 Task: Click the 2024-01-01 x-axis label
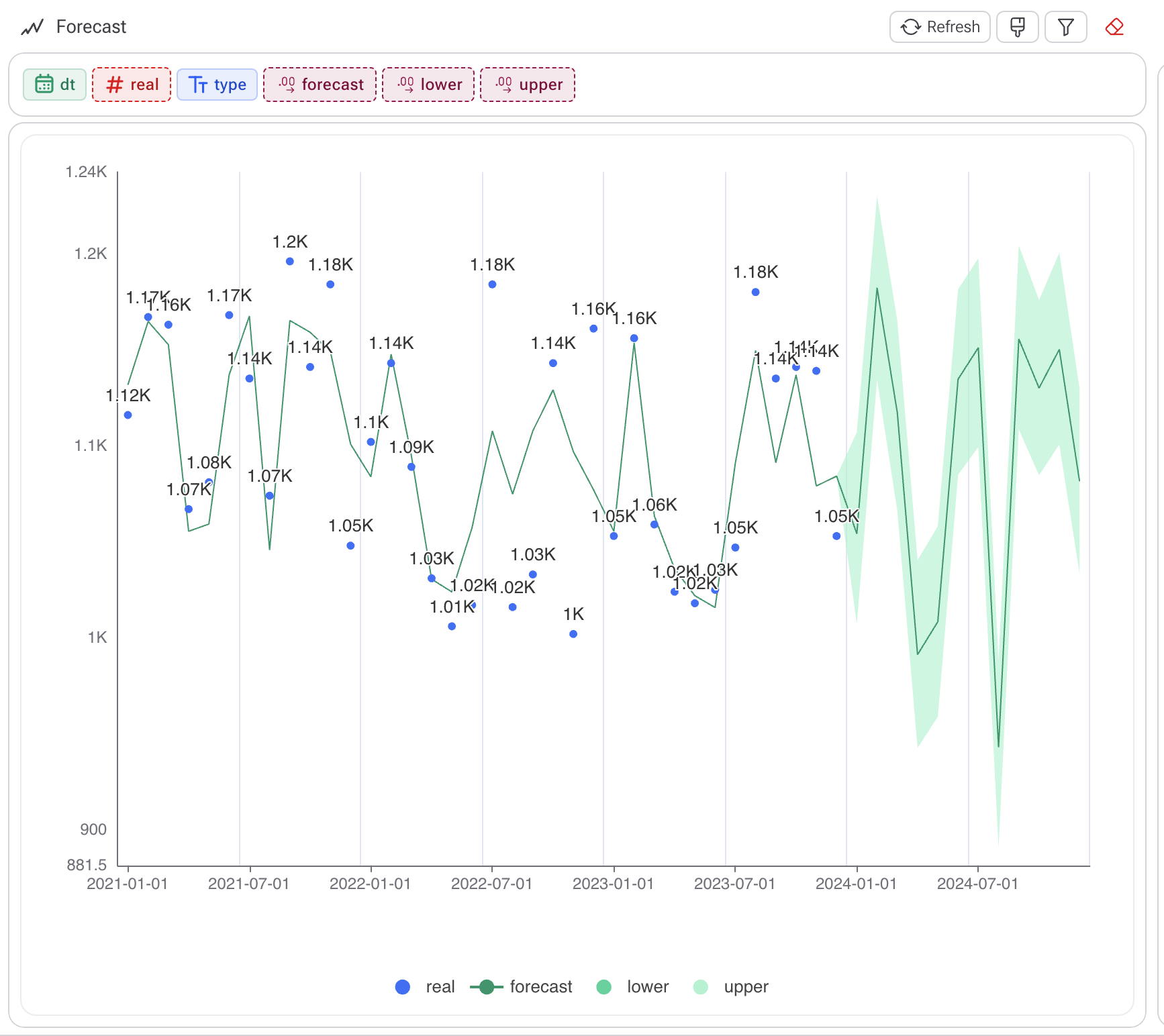[x=856, y=884]
